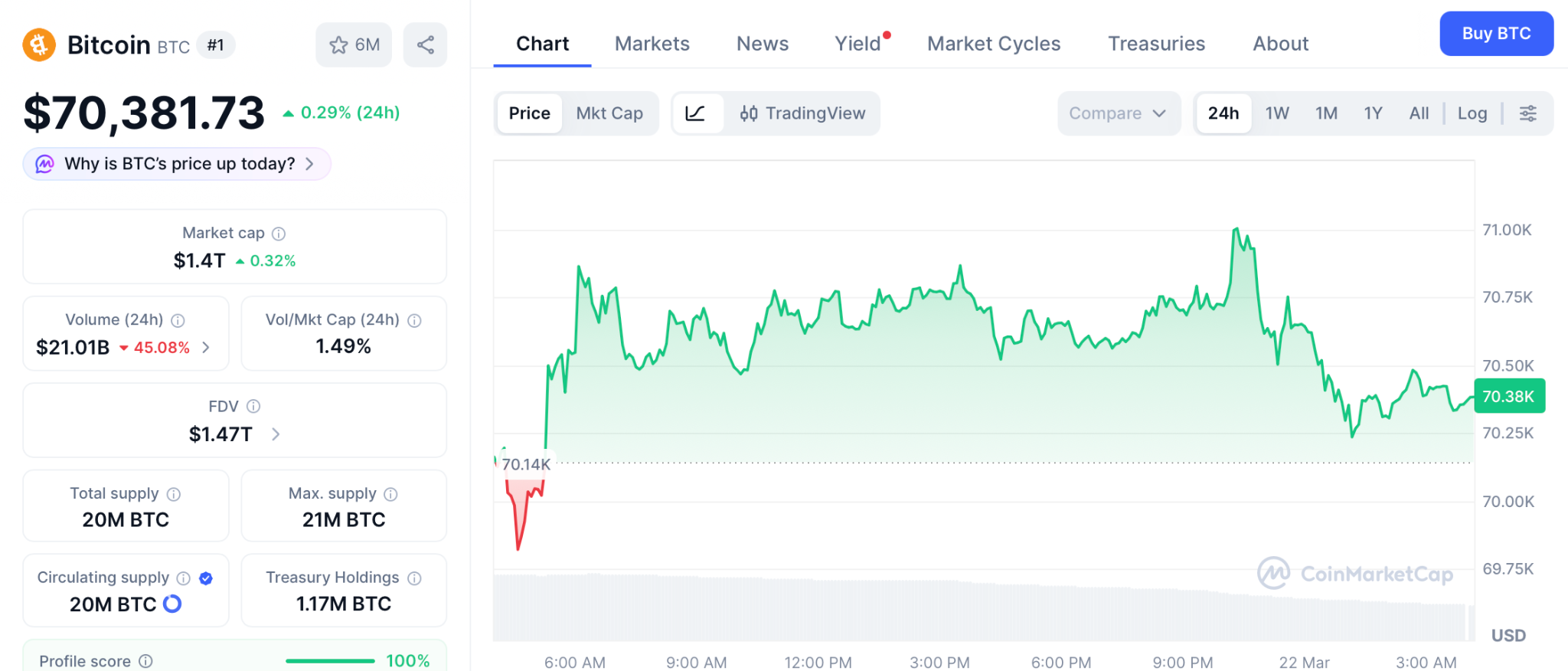
Task: Switch chart to Mkt Cap view
Action: click(609, 113)
